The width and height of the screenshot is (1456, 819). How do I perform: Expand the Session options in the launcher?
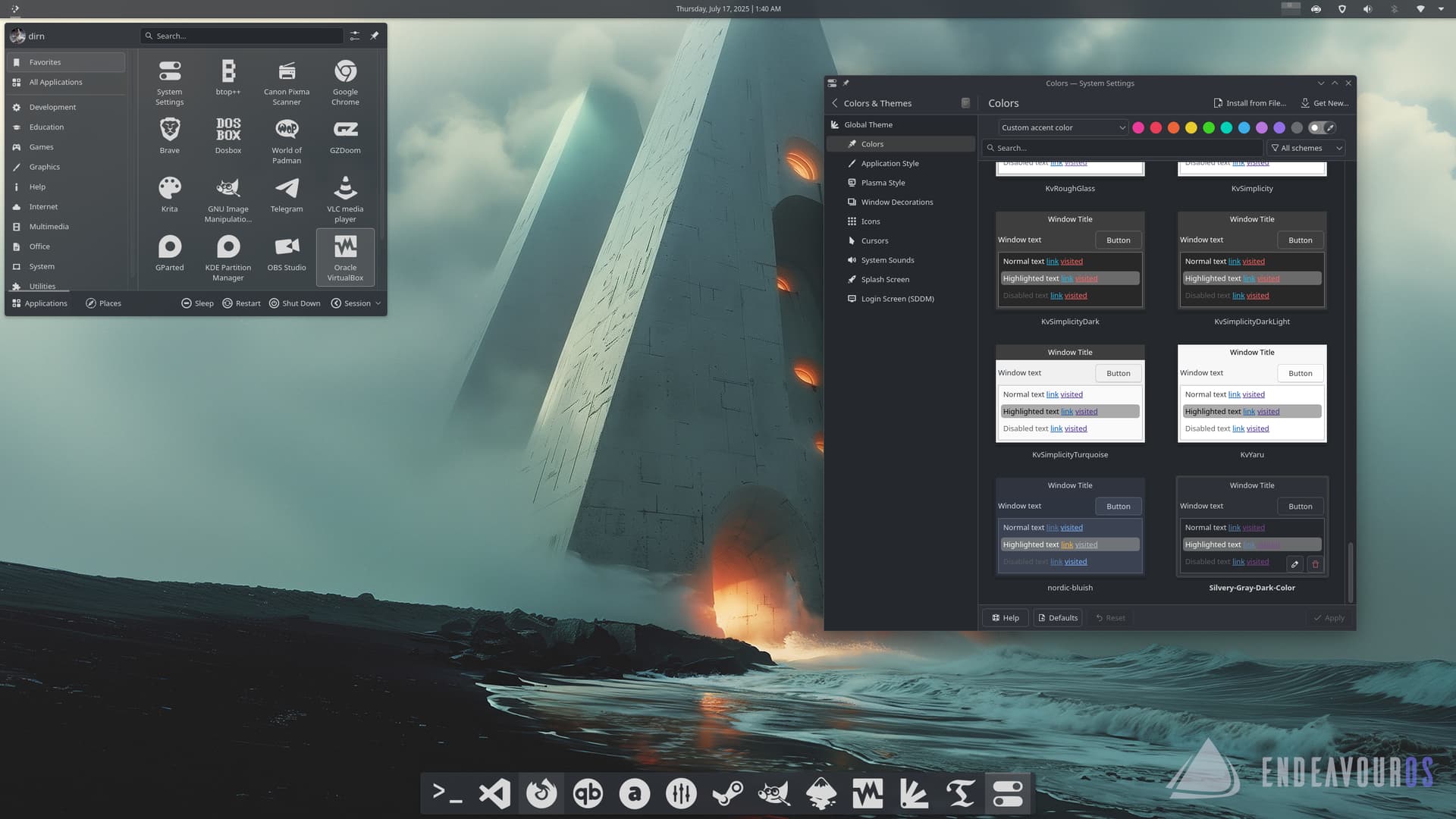[356, 303]
